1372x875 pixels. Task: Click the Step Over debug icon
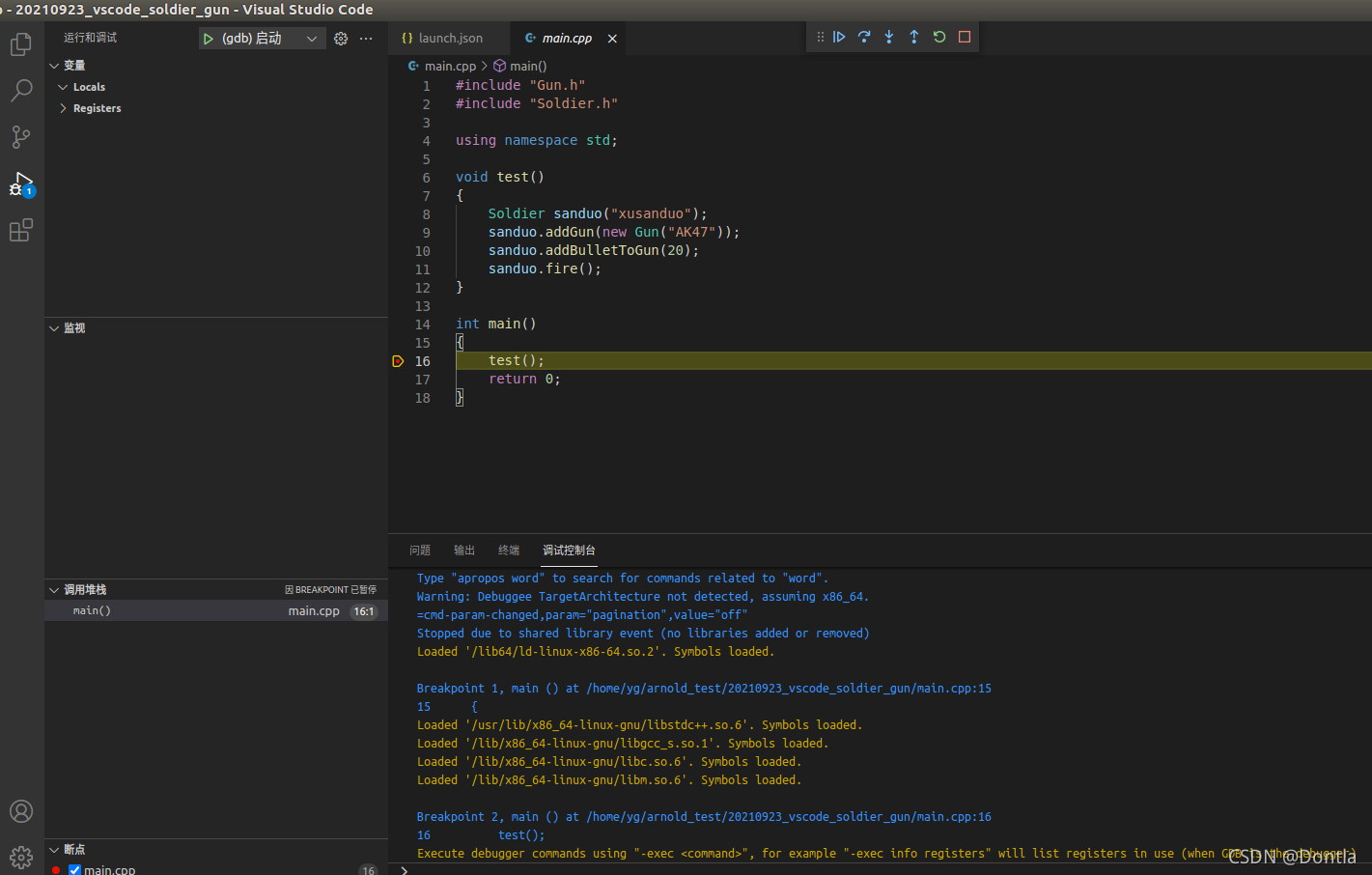[x=864, y=37]
